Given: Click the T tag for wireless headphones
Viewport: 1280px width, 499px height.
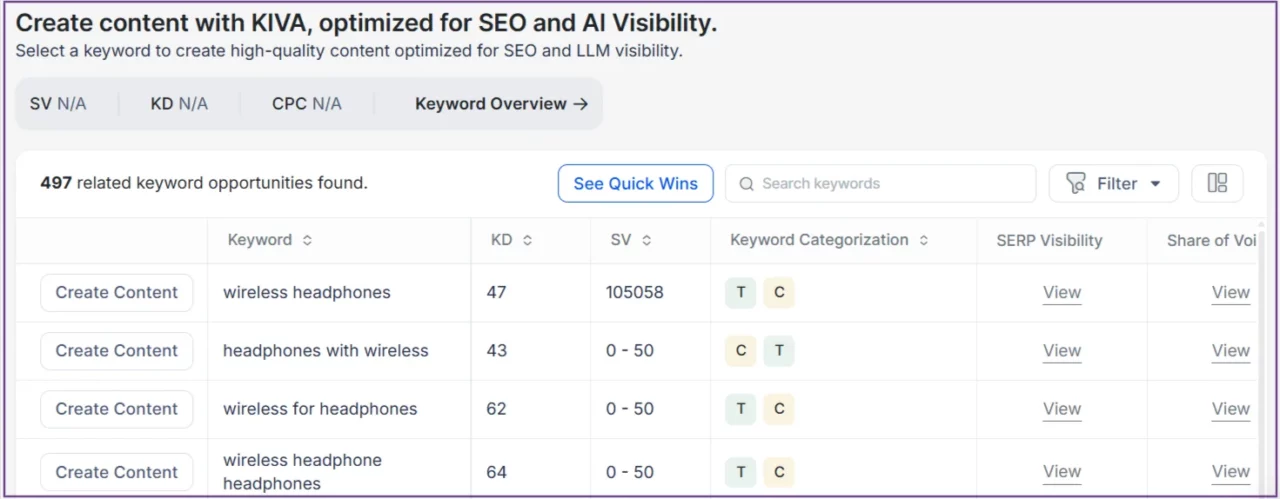Looking at the screenshot, I should [x=741, y=293].
